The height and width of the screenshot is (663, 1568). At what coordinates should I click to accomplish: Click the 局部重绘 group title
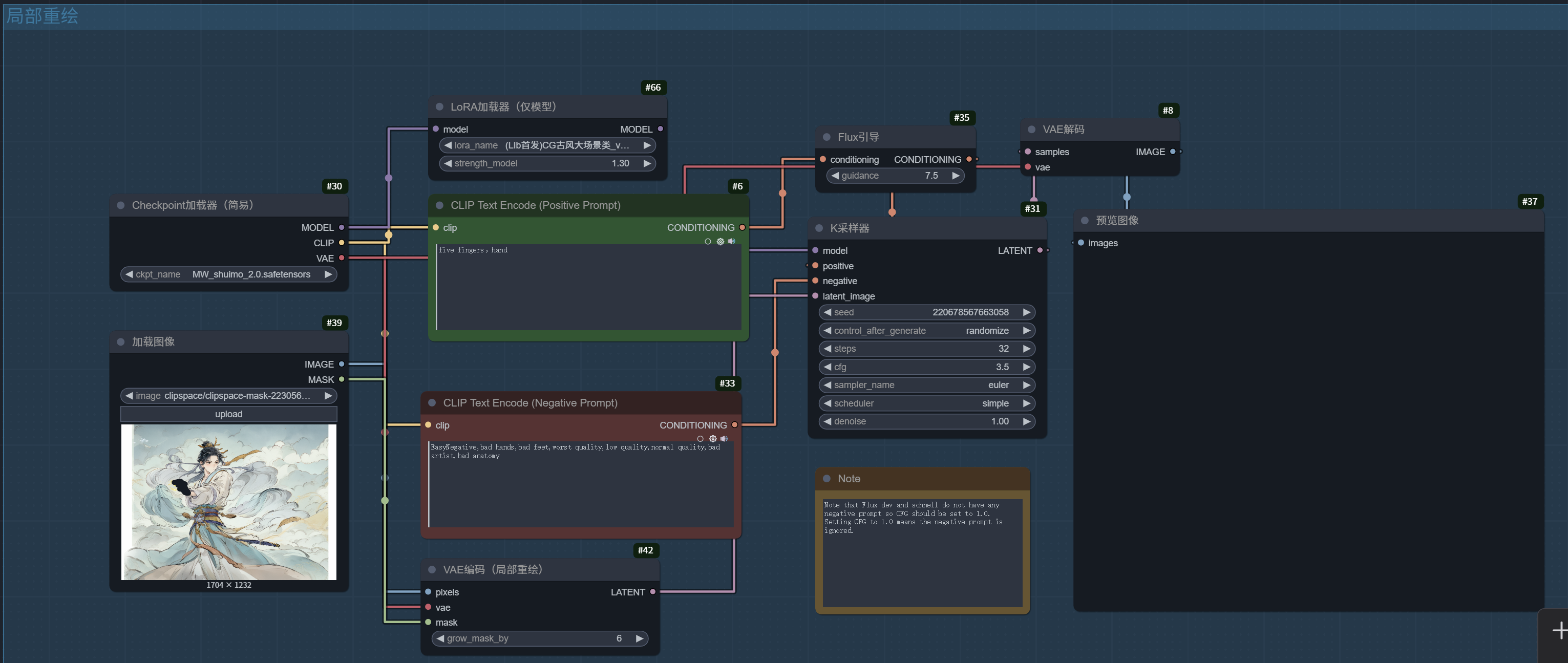pos(43,16)
